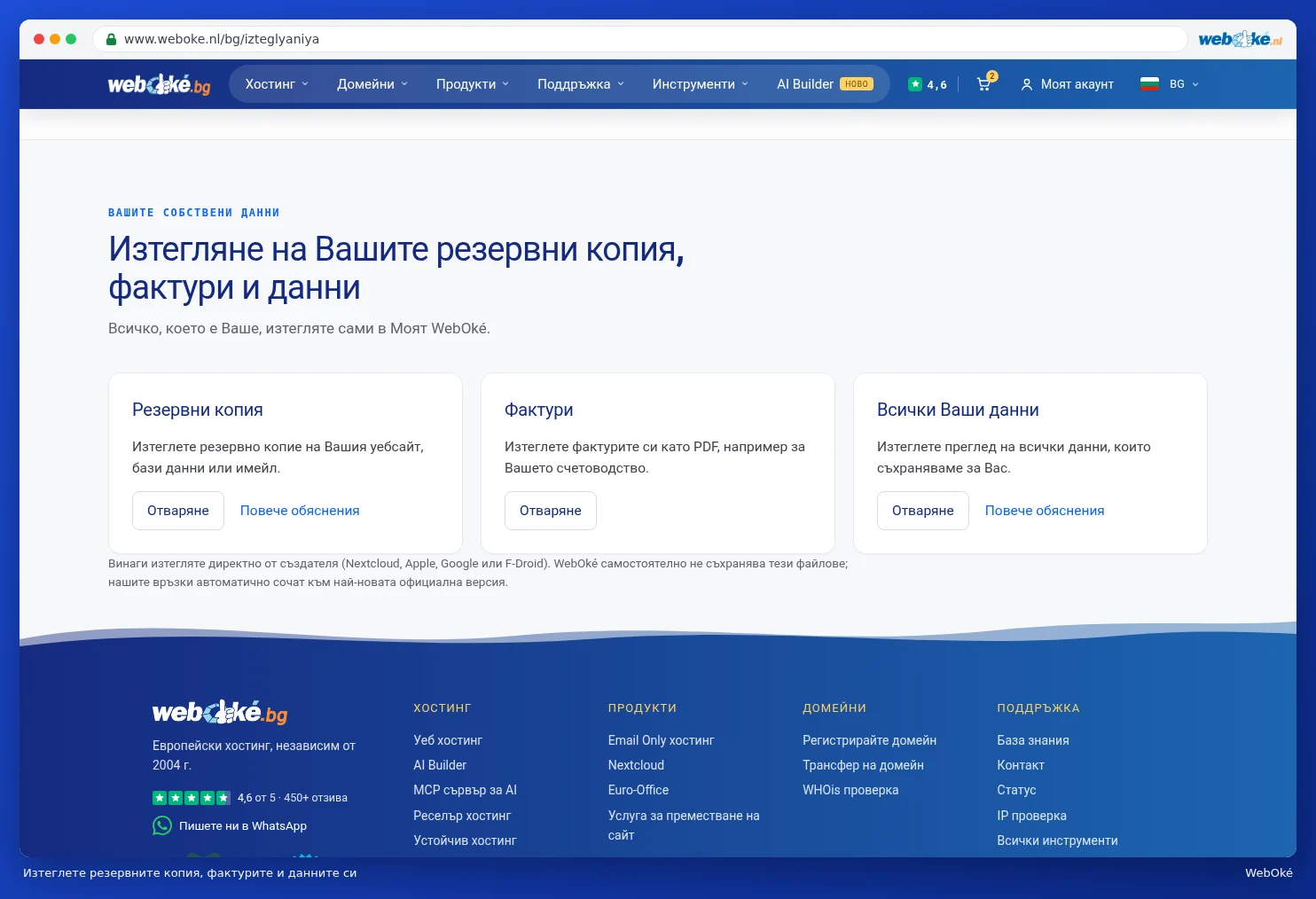This screenshot has height=899, width=1316.
Task: Click the footer five-star rating stars
Action: tap(192, 798)
